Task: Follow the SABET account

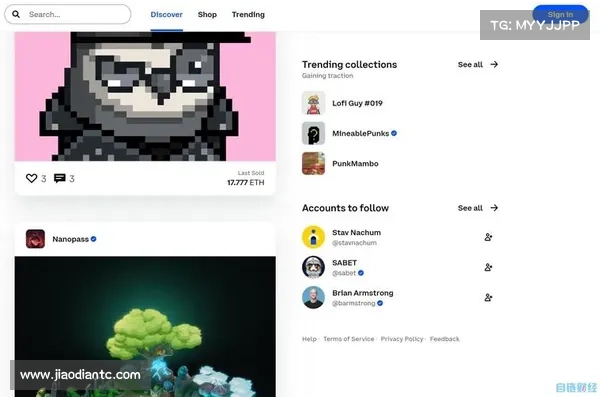Action: (488, 267)
